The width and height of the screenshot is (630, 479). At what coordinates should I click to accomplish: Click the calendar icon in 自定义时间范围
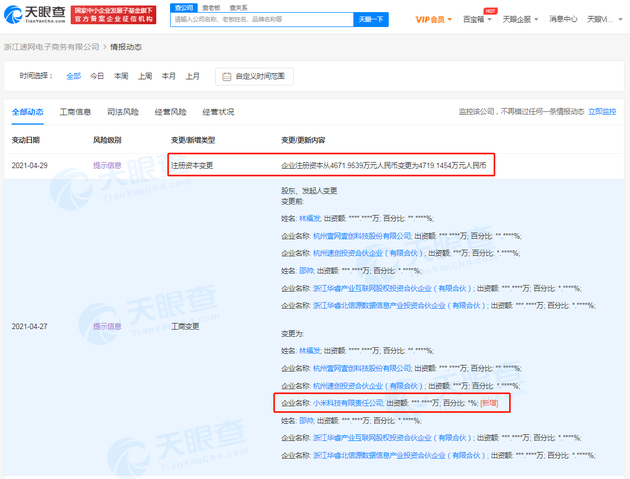(x=227, y=76)
